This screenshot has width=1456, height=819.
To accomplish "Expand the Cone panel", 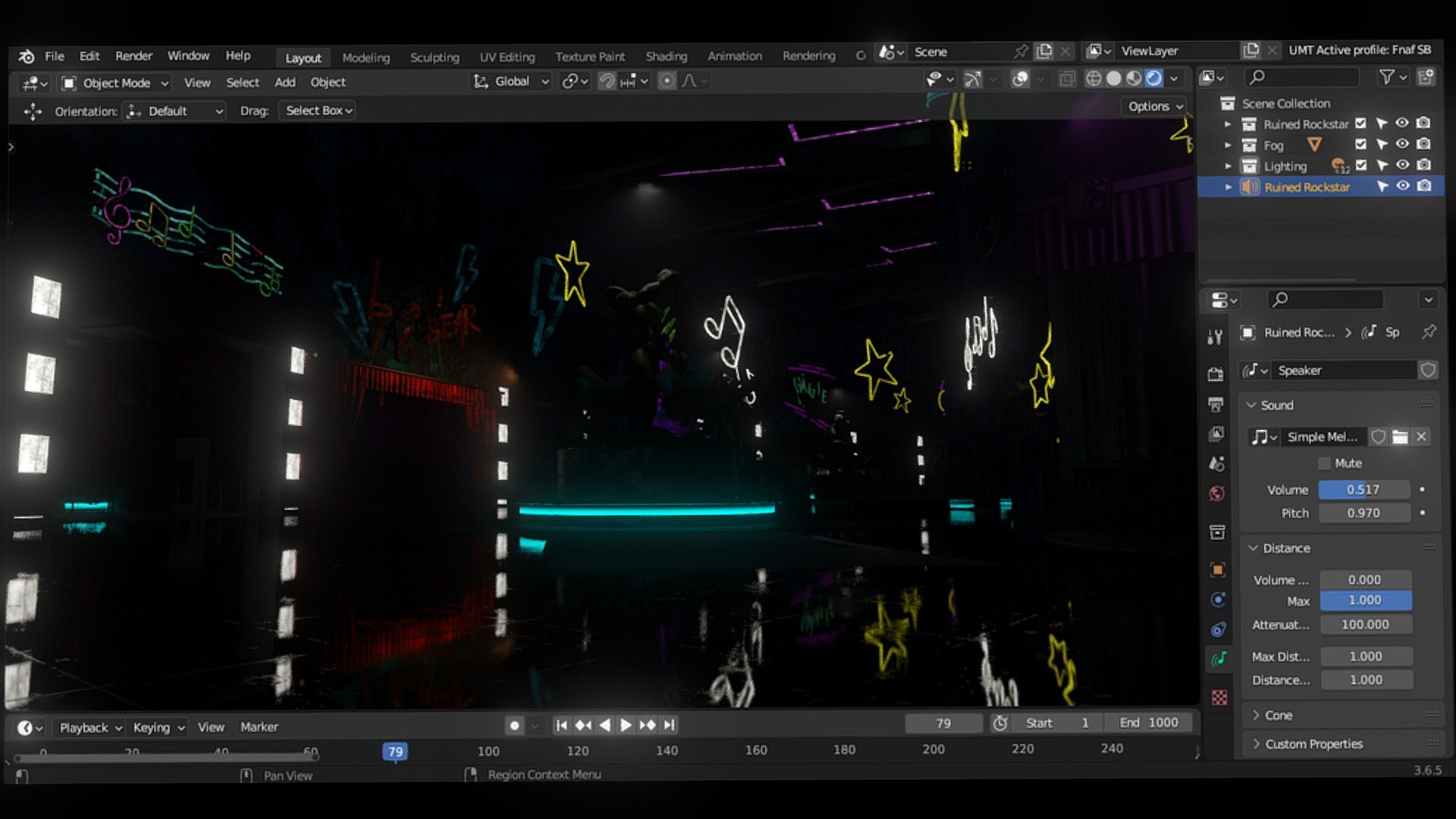I will (x=1257, y=715).
